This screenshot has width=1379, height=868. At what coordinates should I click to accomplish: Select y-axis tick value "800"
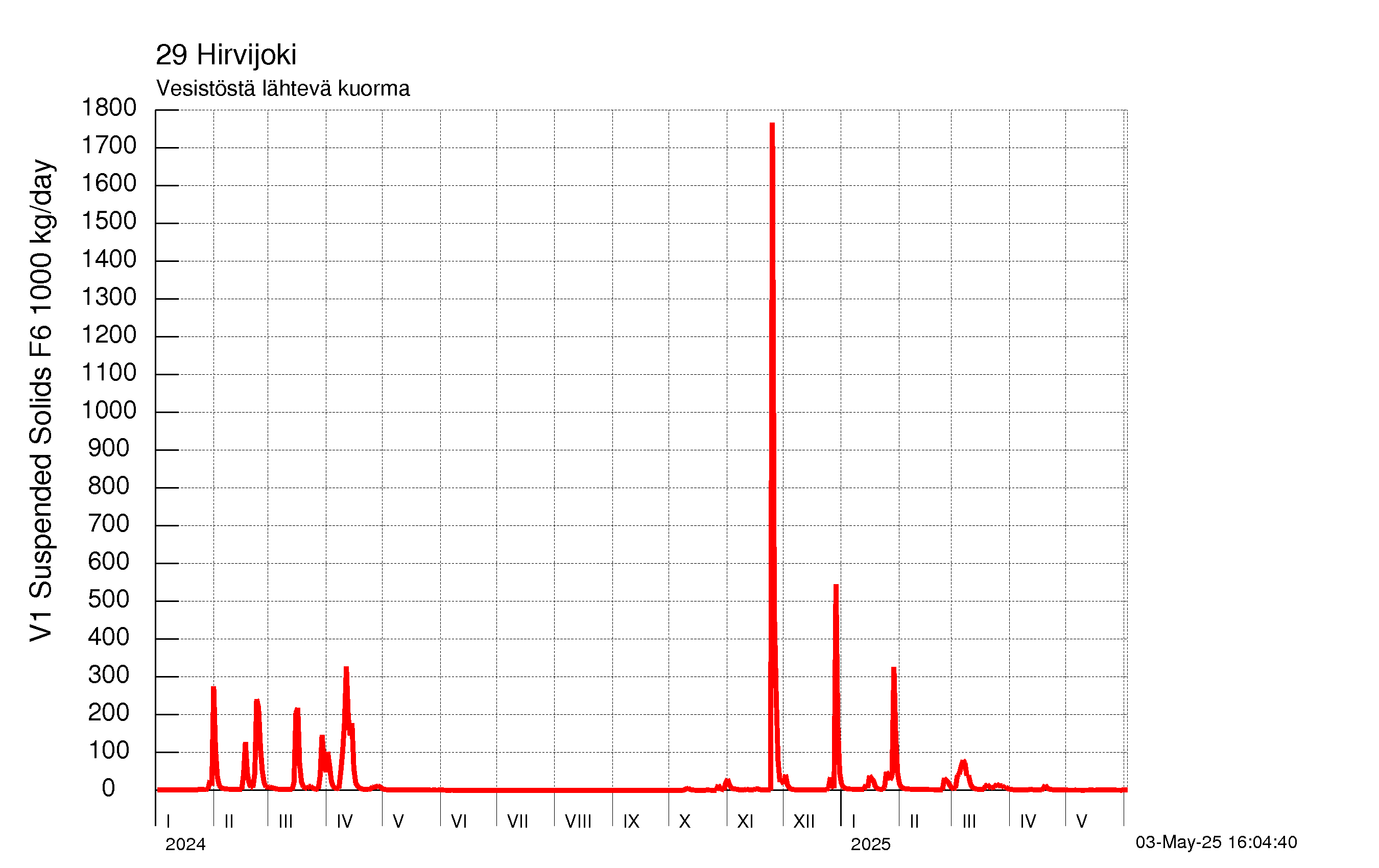109,486
